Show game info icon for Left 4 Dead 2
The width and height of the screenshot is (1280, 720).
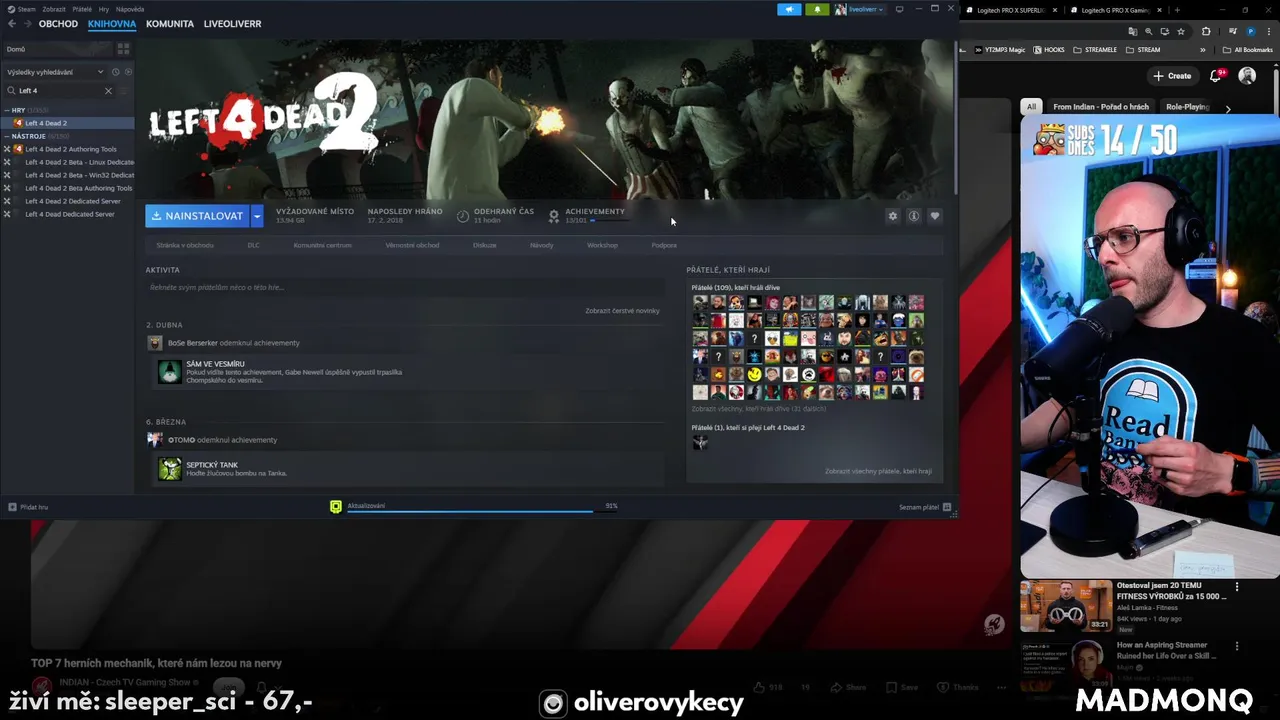click(913, 216)
